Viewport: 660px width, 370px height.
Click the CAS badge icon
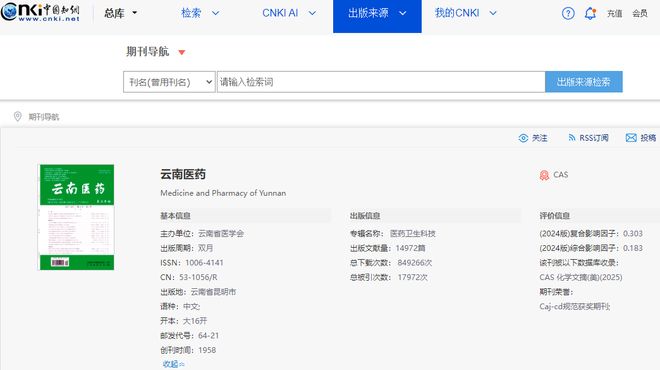544,175
